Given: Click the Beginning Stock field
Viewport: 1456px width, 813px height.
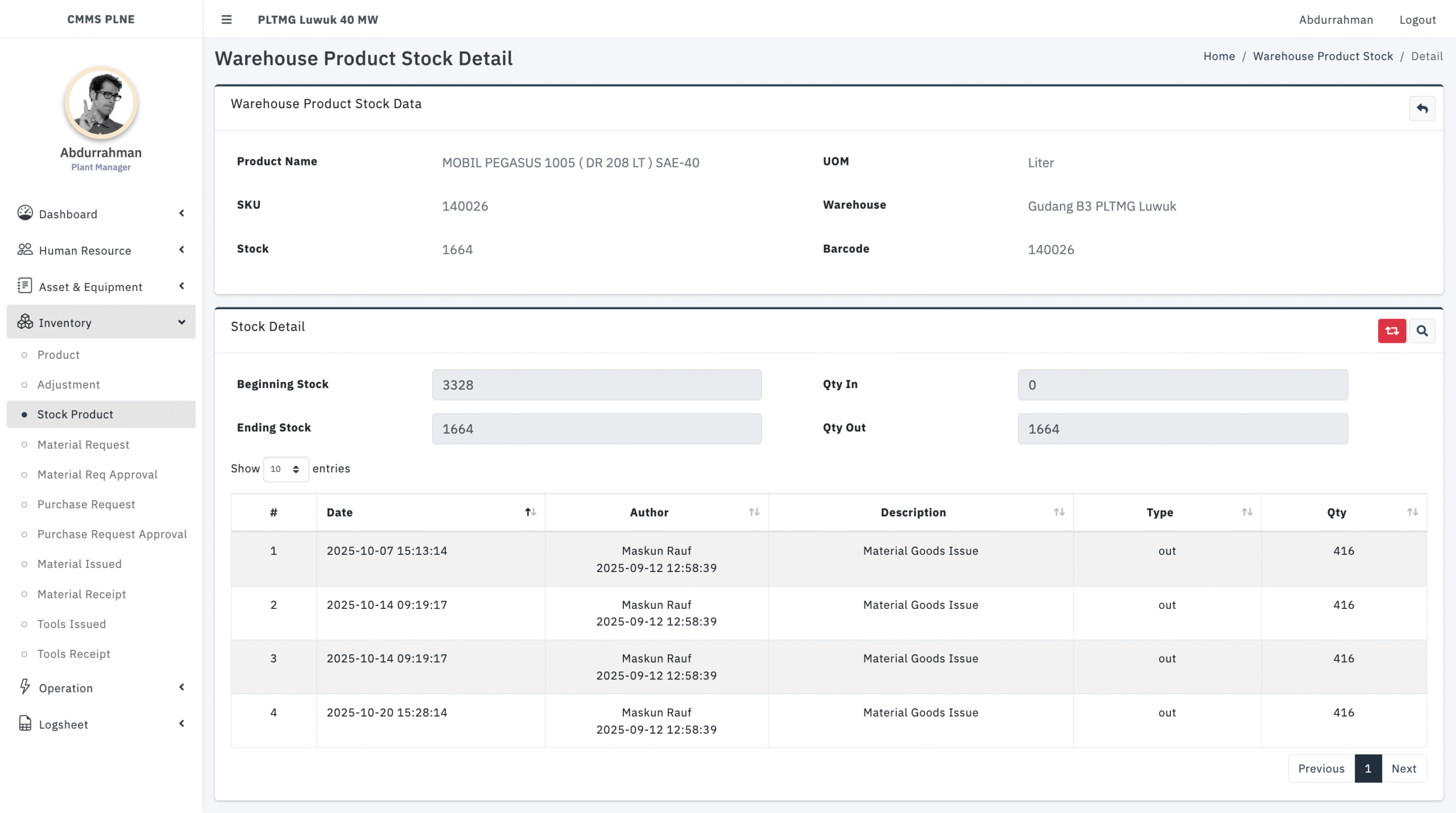Looking at the screenshot, I should pos(597,385).
